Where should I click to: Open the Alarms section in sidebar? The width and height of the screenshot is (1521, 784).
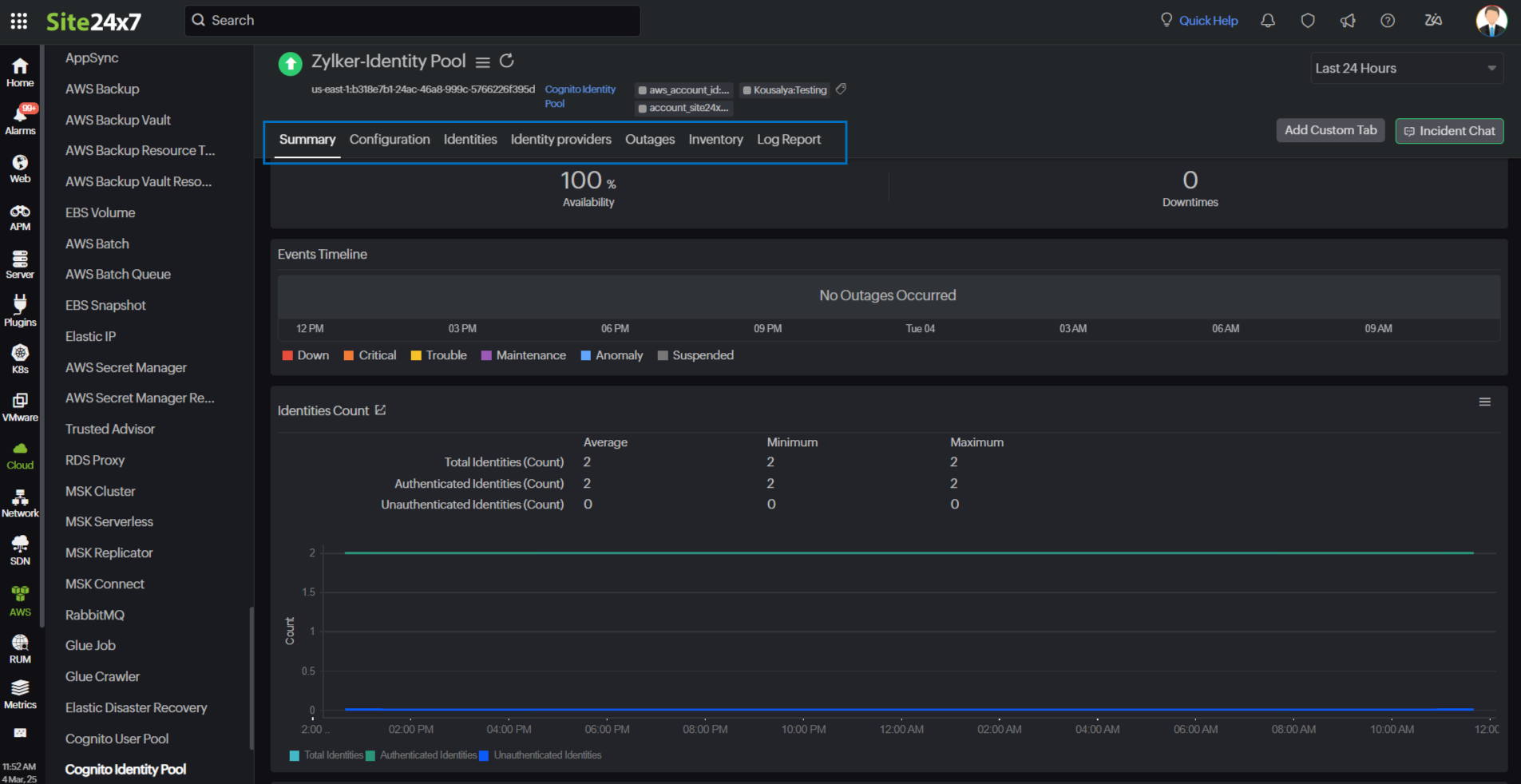pos(20,120)
